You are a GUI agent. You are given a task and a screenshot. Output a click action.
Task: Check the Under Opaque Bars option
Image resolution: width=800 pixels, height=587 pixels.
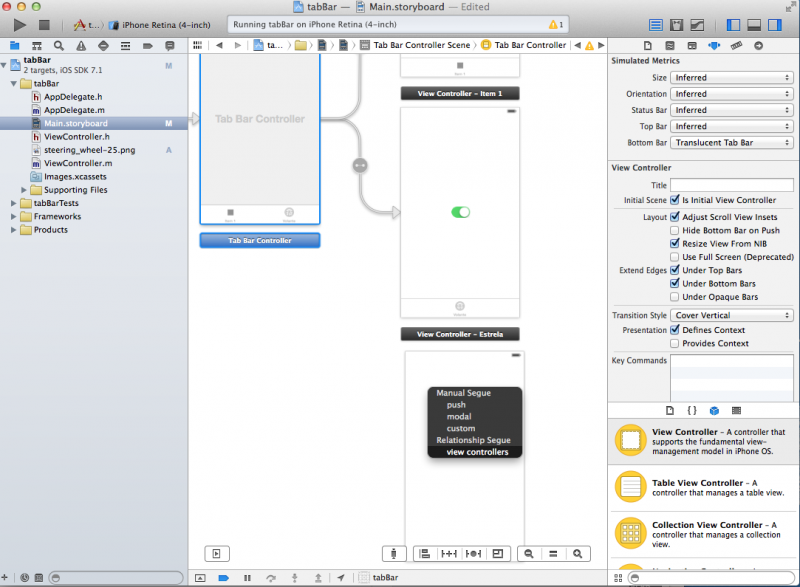(x=675, y=297)
